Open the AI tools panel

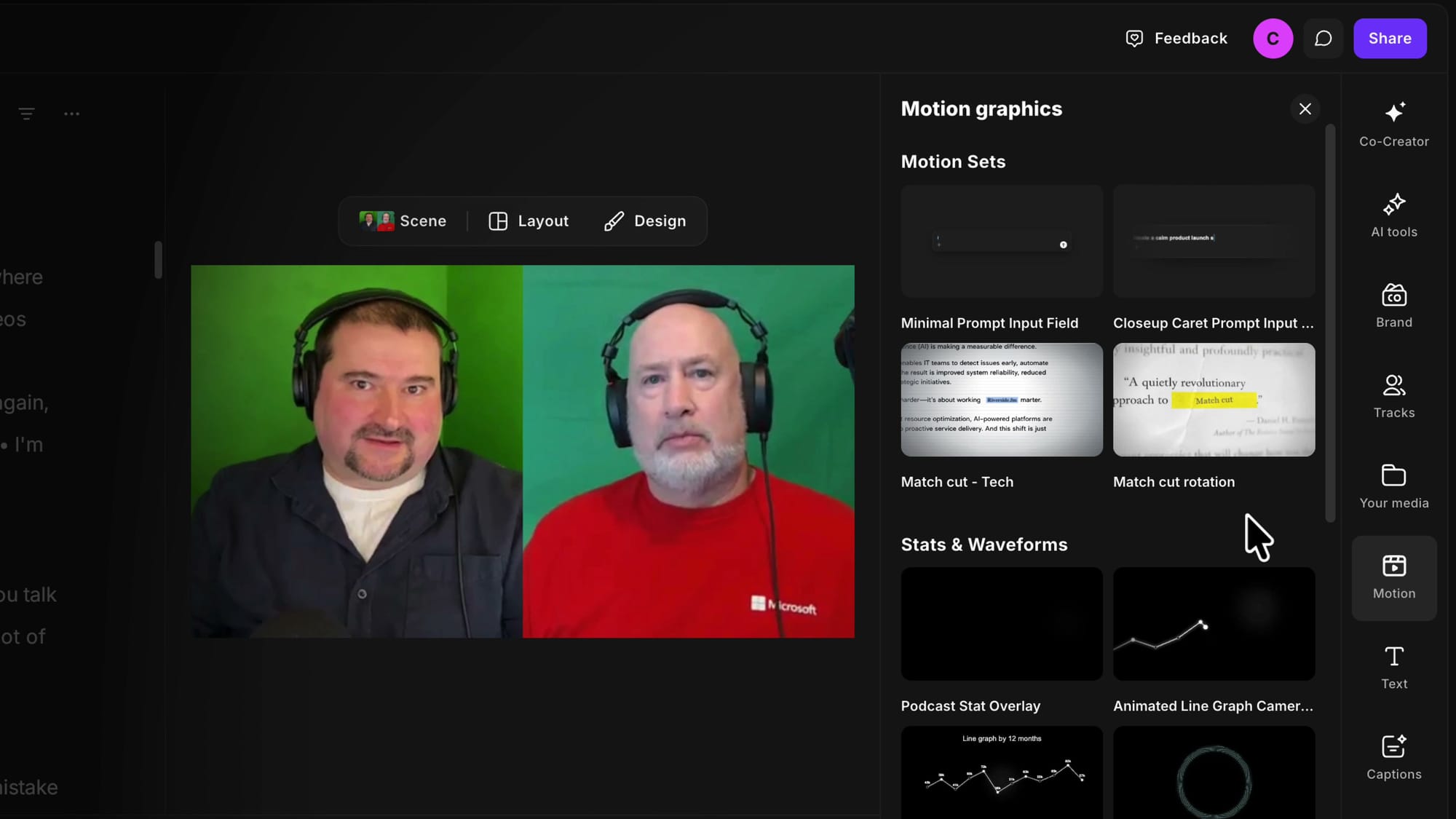(x=1393, y=215)
